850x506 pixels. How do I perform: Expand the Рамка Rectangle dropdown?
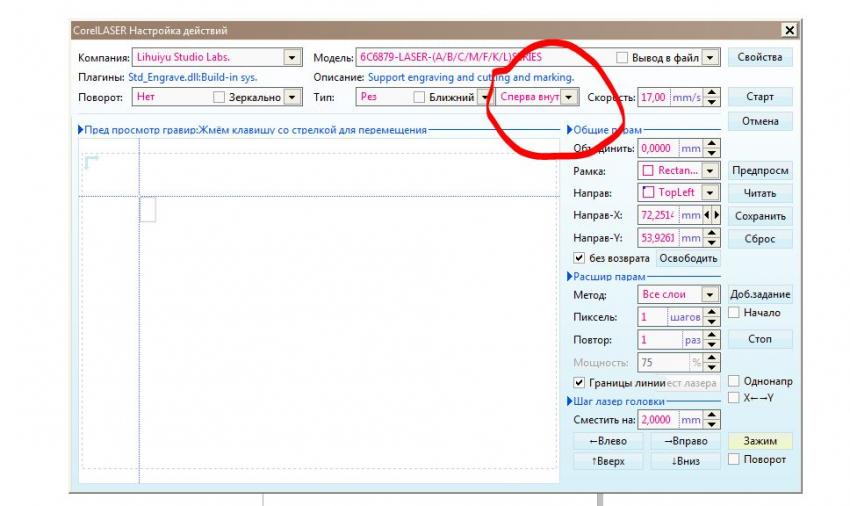[711, 171]
